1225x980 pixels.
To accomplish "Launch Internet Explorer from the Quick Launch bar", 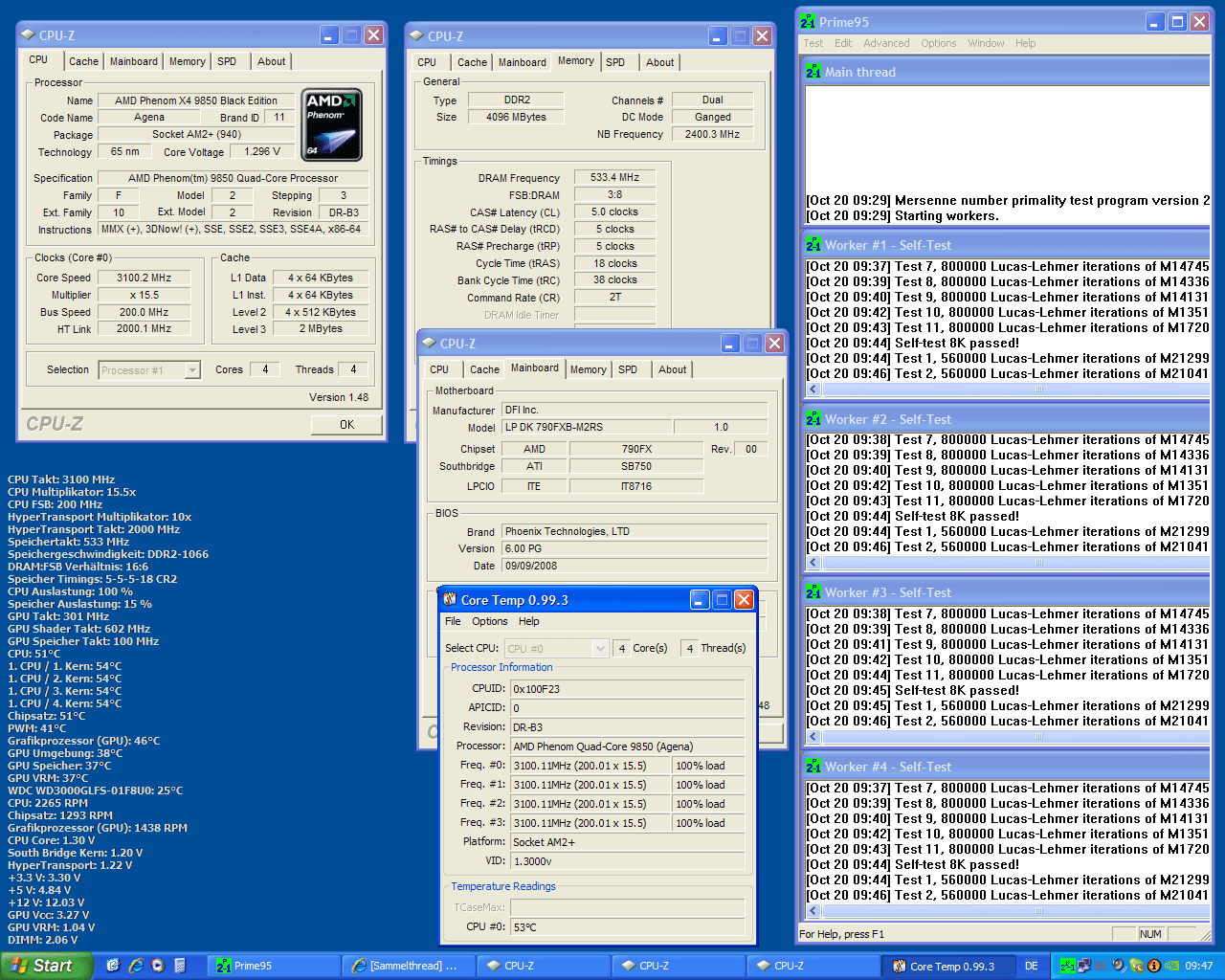I will coord(136,966).
